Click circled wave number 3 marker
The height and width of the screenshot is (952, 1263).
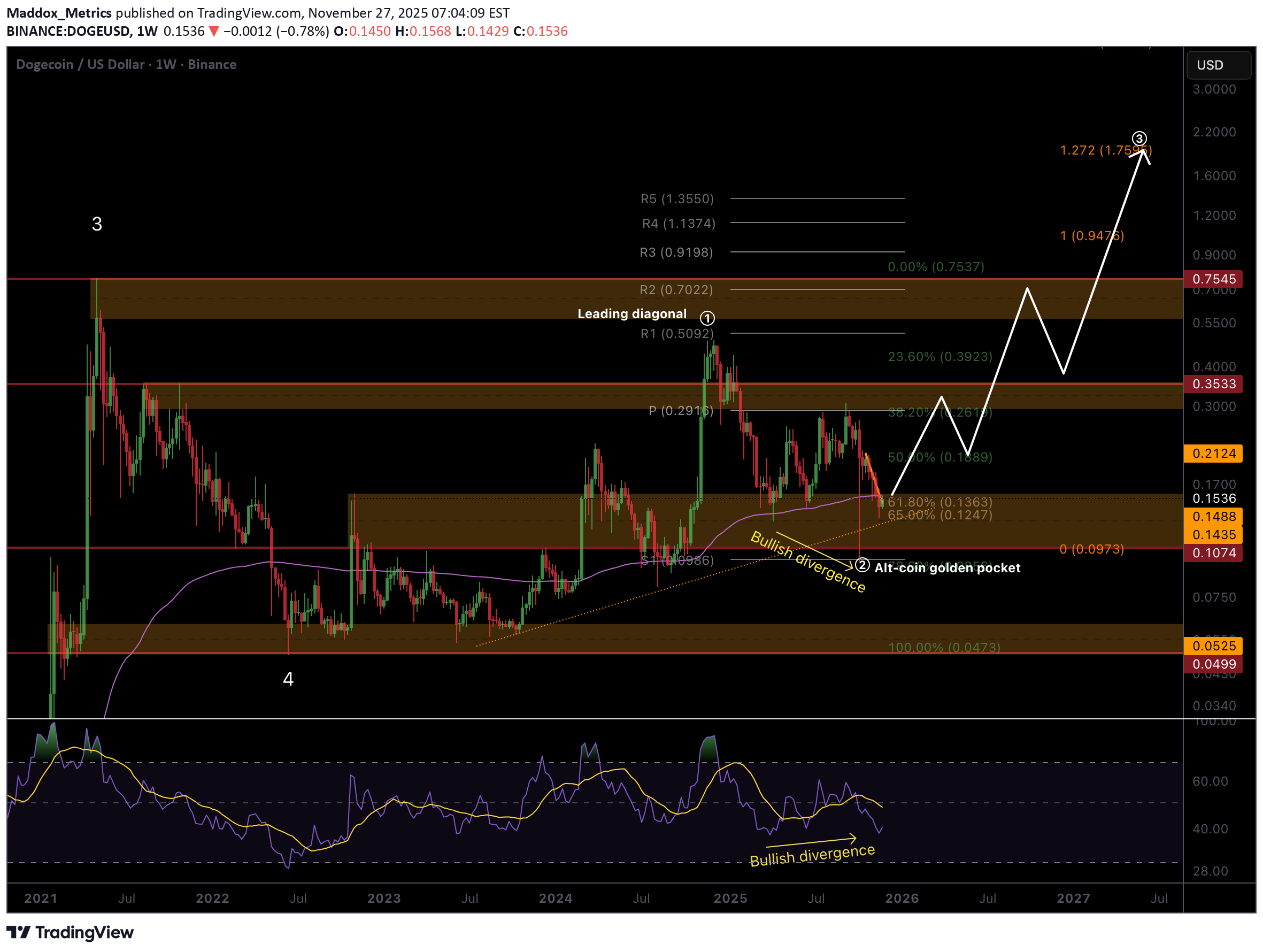(1138, 138)
